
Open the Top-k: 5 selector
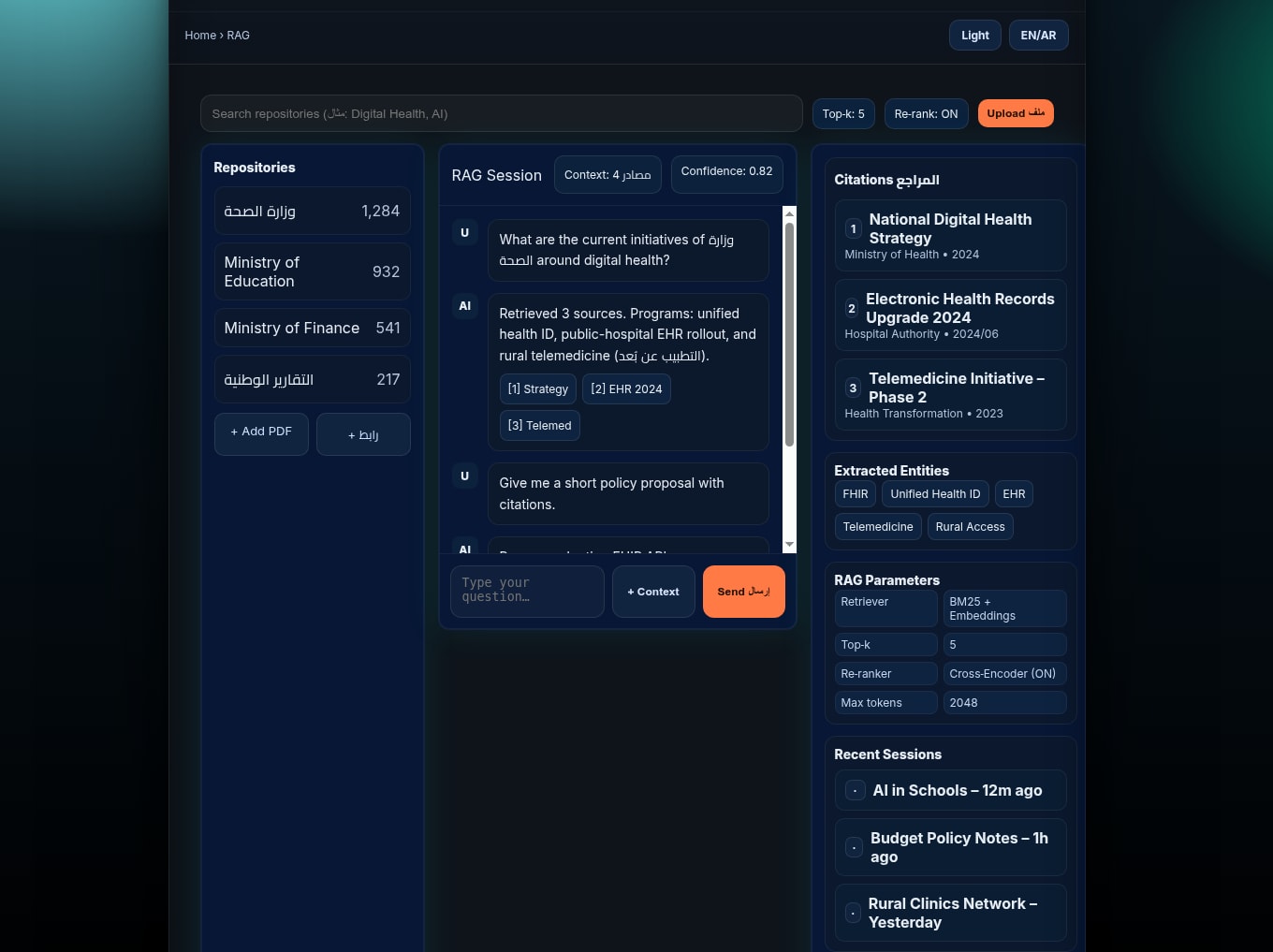click(843, 114)
